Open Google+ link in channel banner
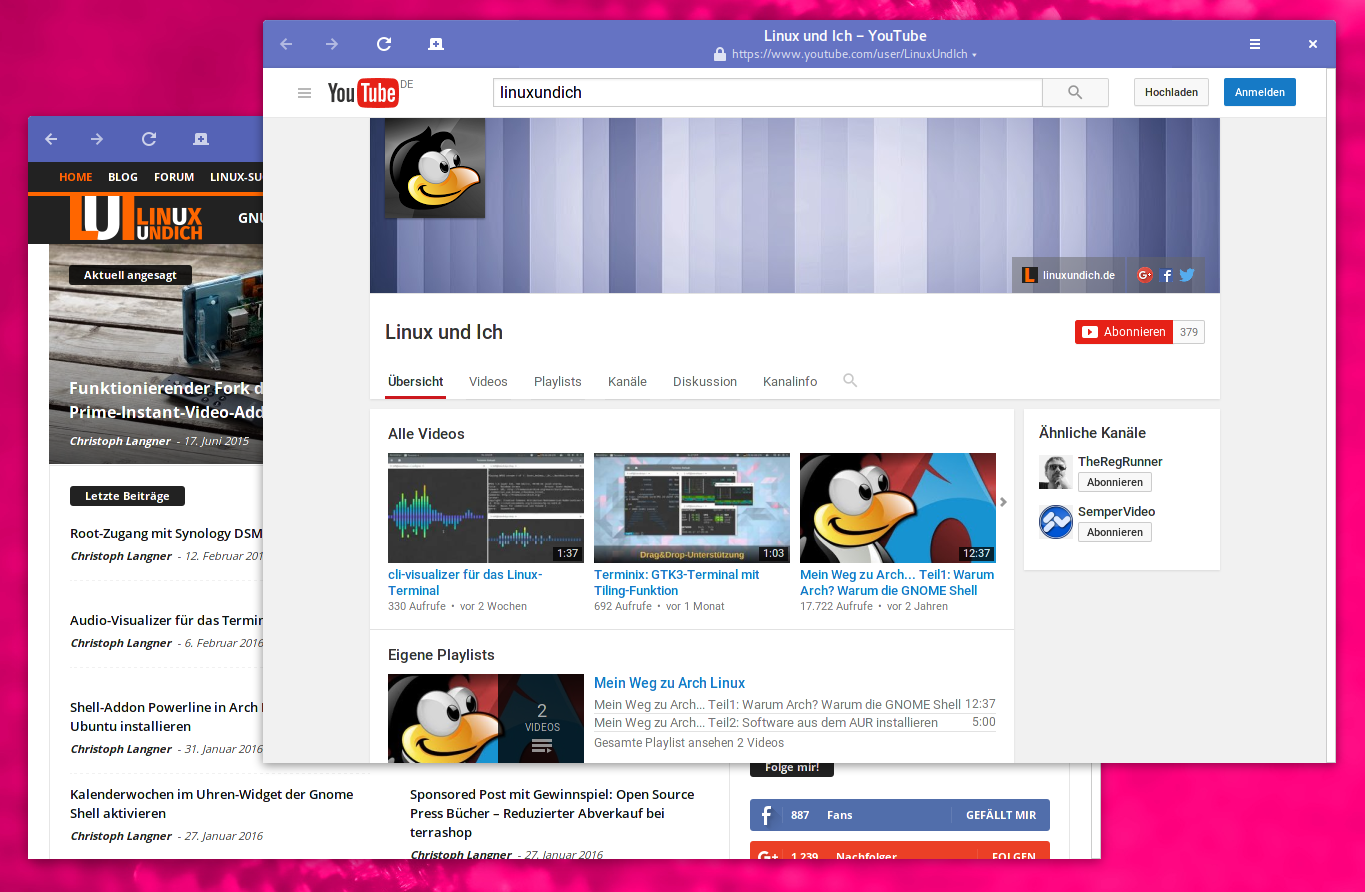 pos(1145,275)
